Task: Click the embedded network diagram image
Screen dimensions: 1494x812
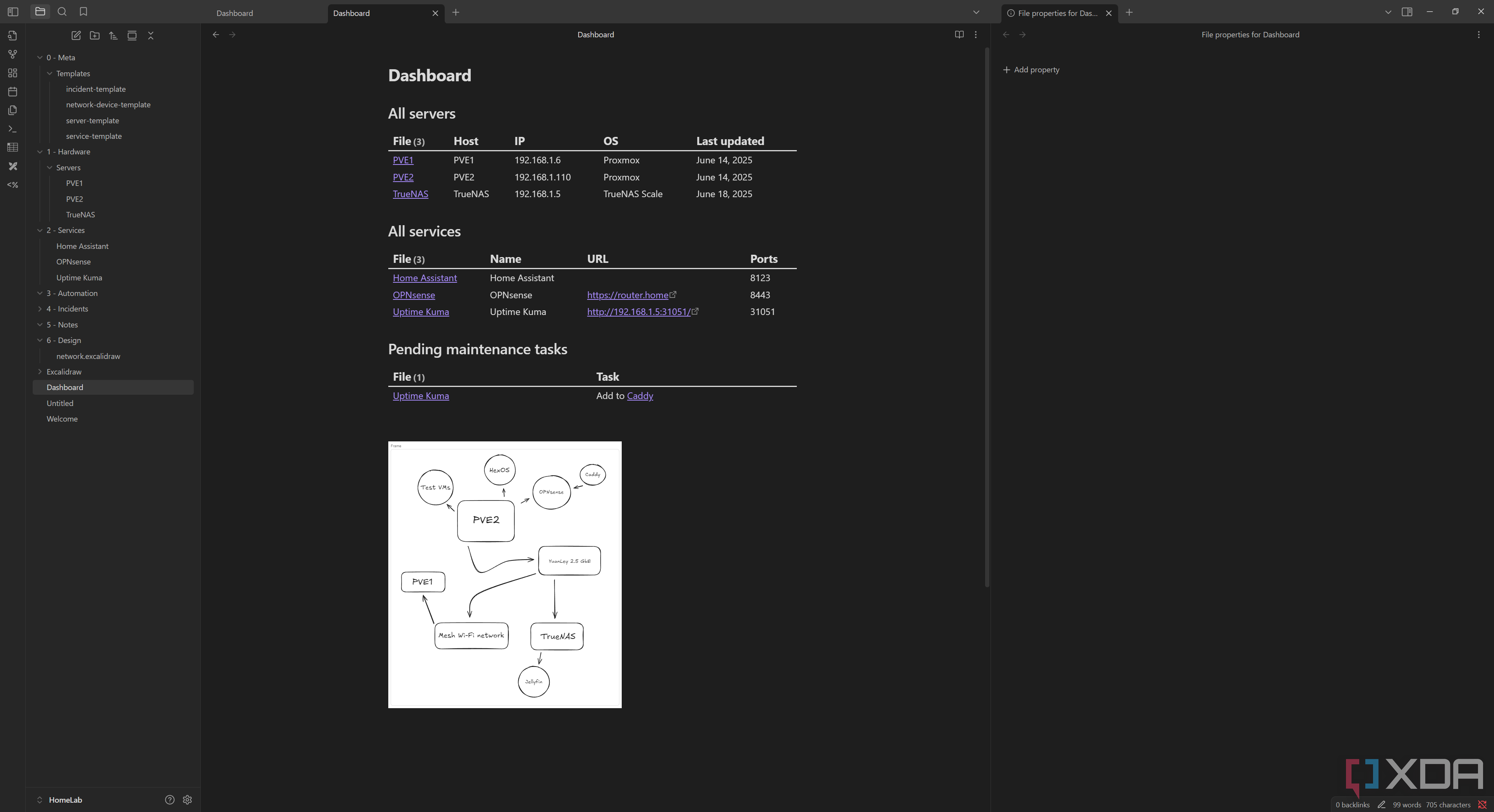Action: tap(505, 574)
